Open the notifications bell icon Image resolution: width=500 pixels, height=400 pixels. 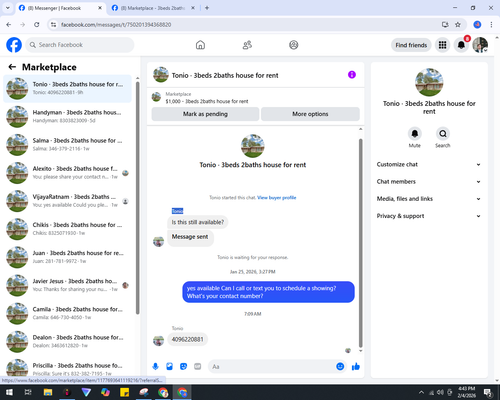[x=461, y=45]
